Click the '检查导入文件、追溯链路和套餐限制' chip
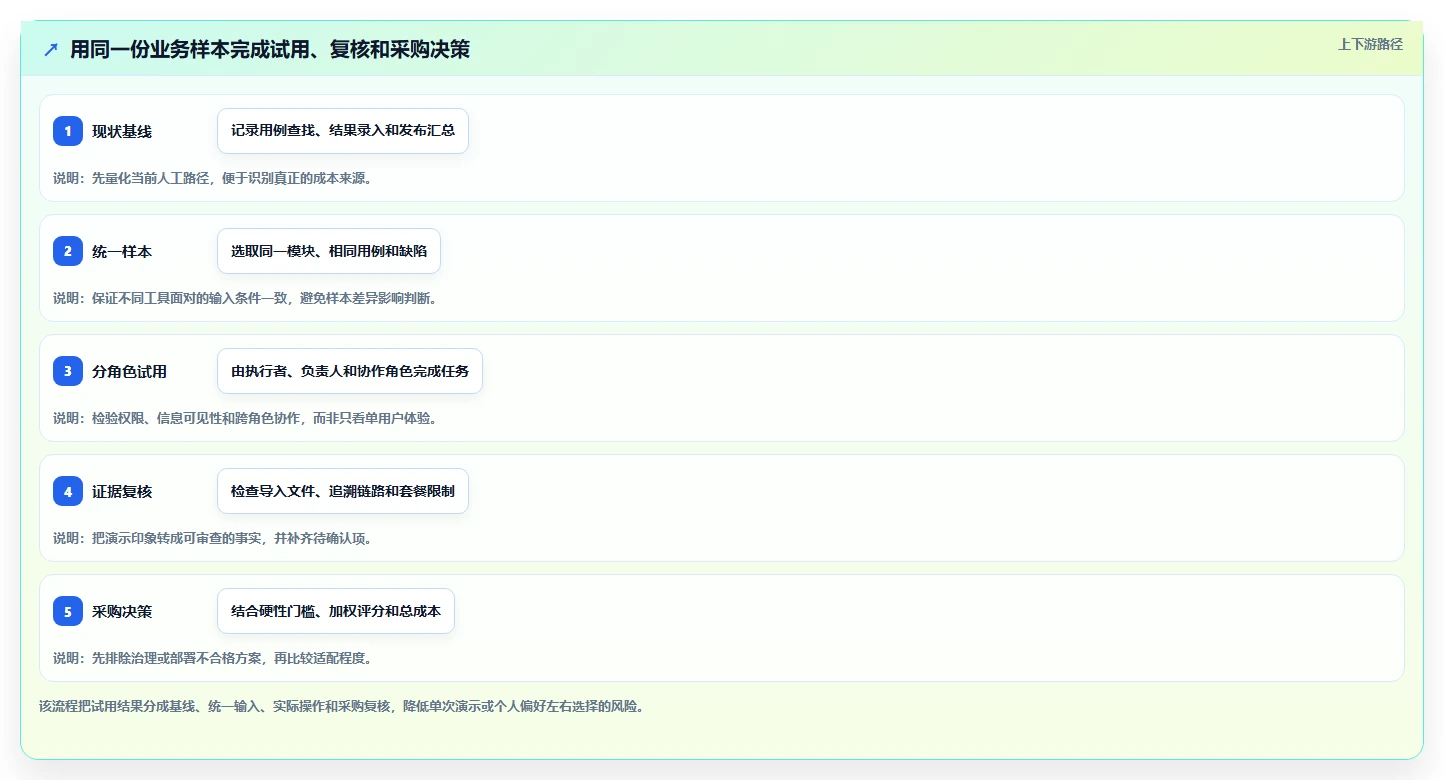The image size is (1444, 780). [x=343, y=491]
